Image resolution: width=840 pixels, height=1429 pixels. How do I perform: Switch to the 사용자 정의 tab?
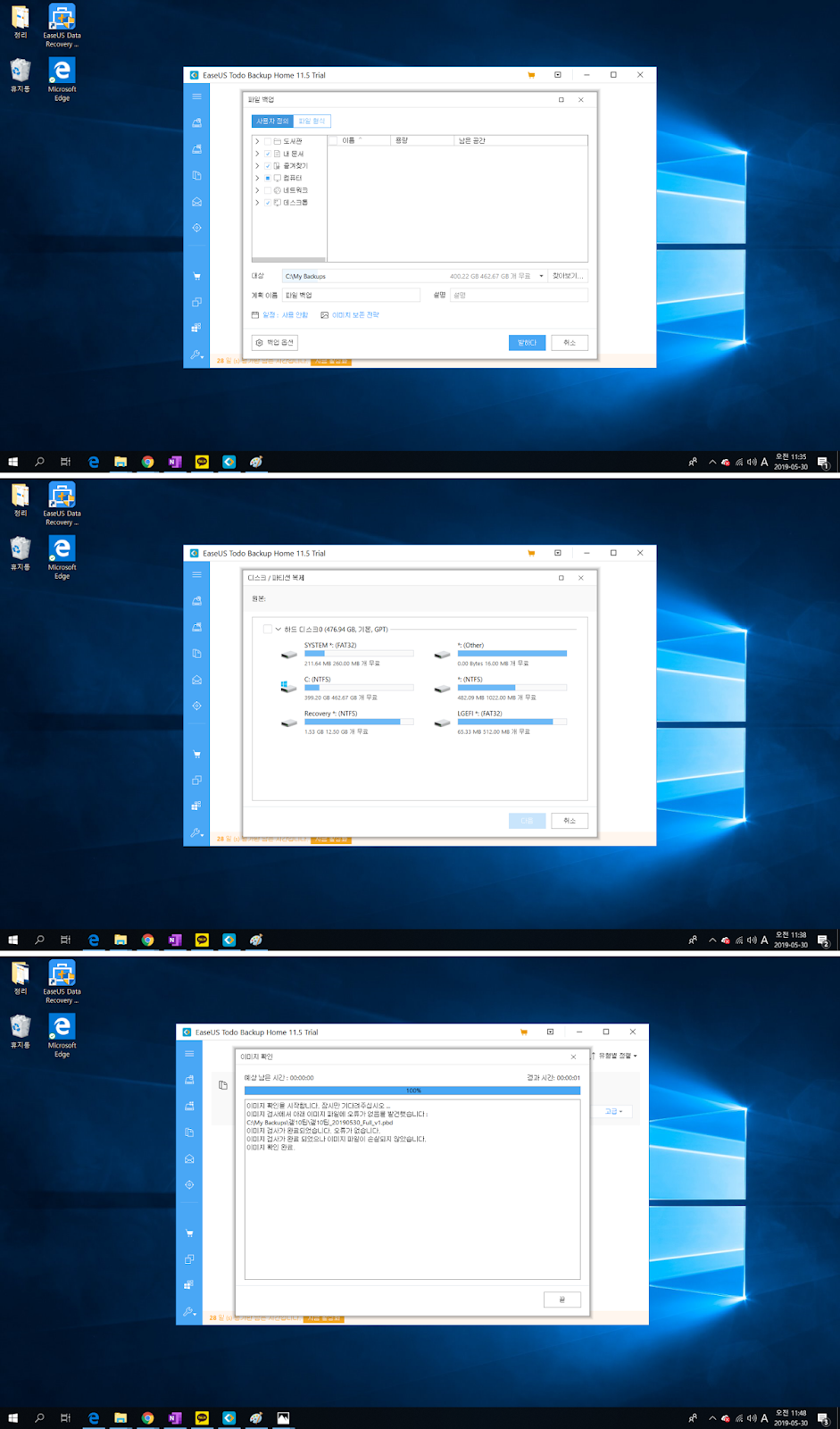click(x=272, y=121)
